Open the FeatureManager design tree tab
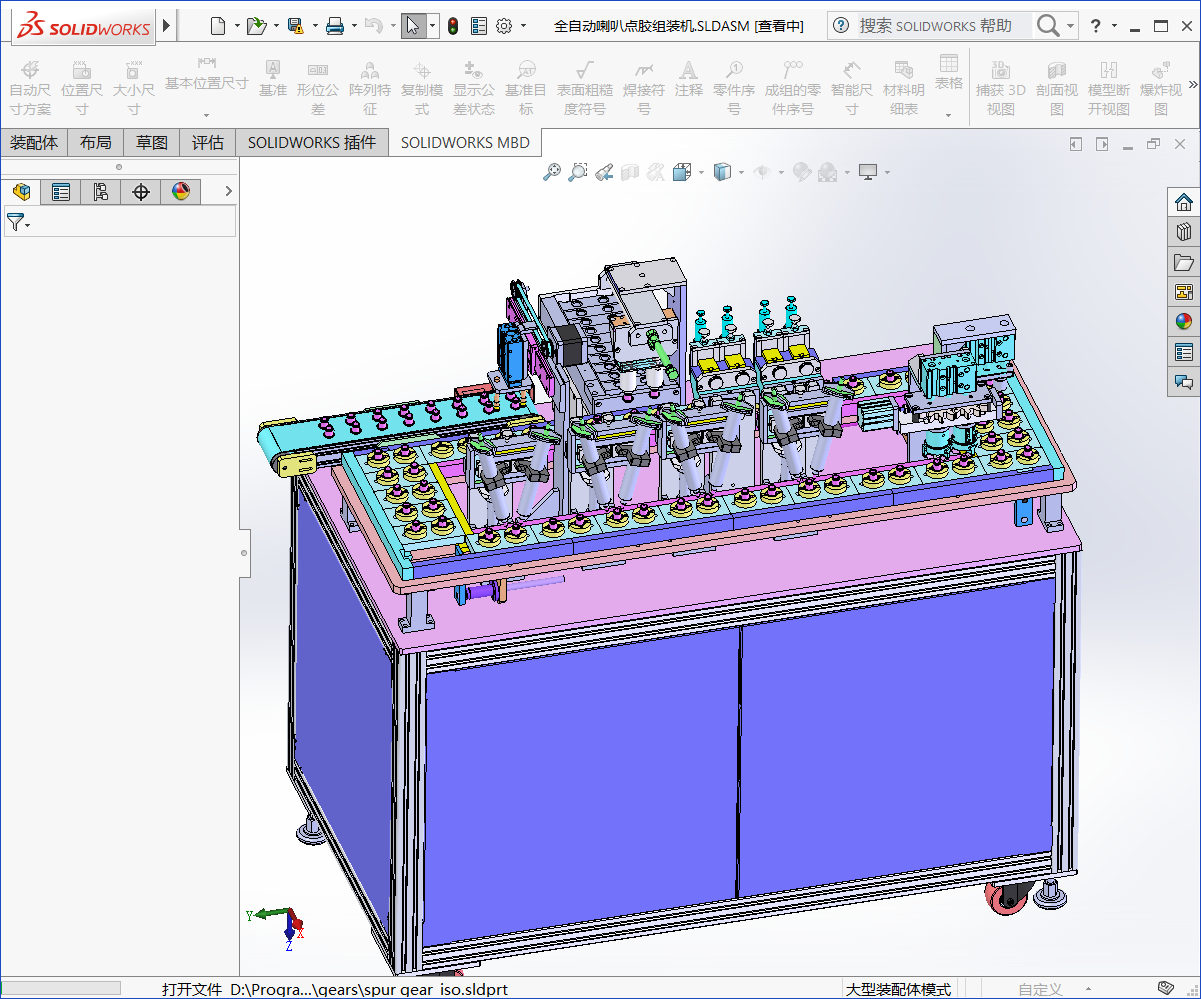The image size is (1201, 999). pyautogui.click(x=21, y=192)
